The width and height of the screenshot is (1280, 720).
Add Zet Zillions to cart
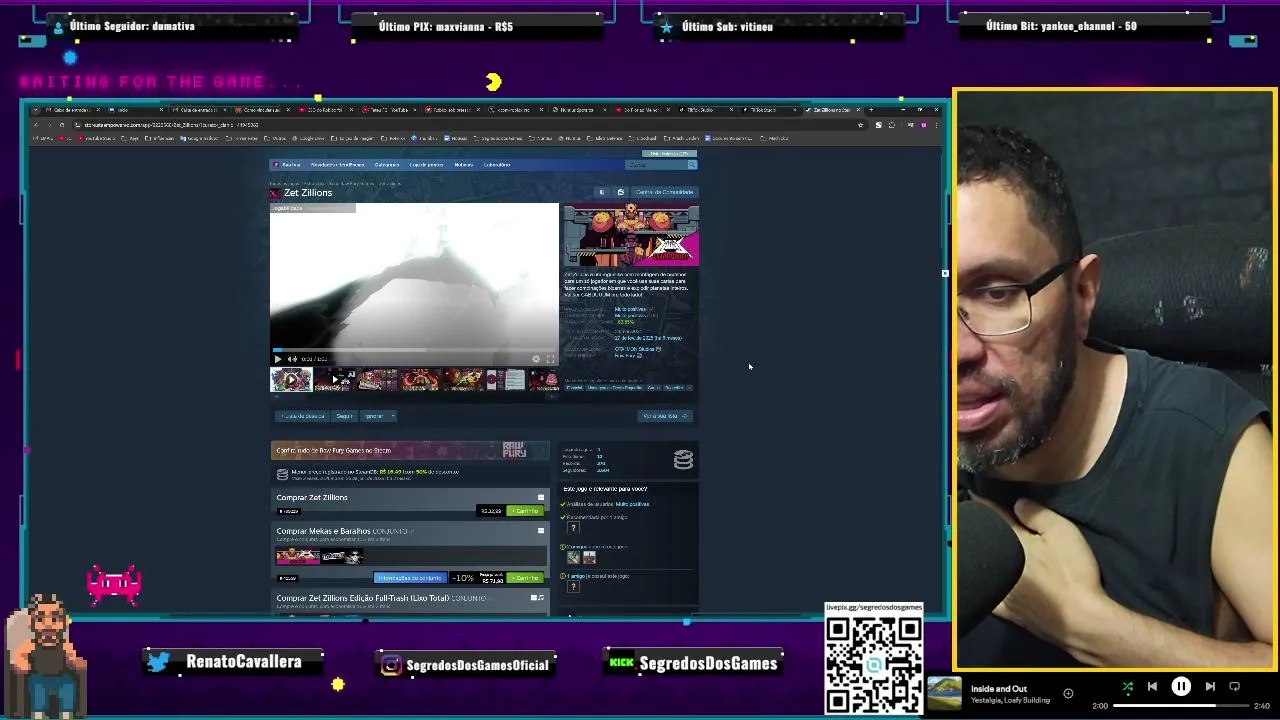click(x=525, y=511)
